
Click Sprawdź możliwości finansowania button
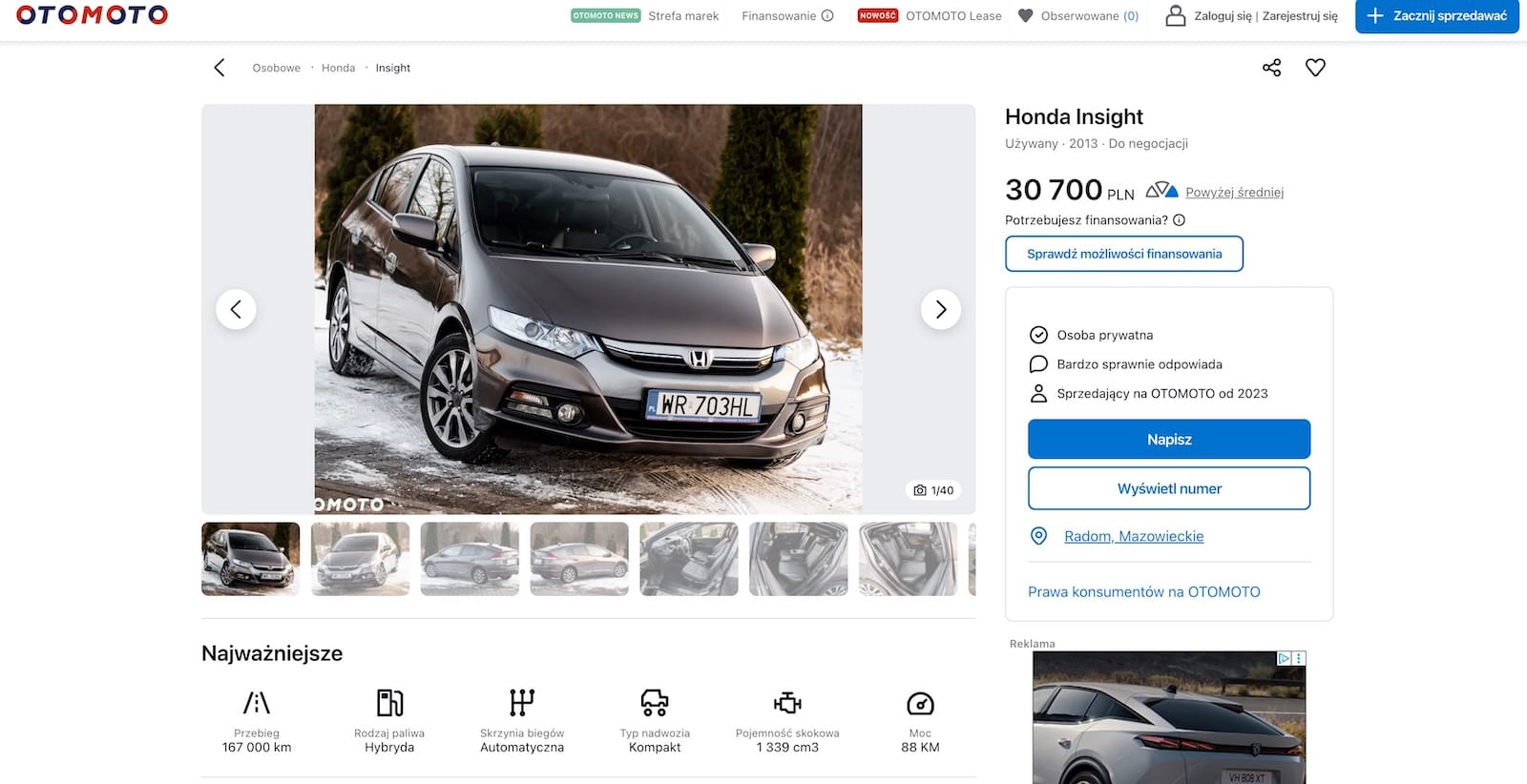[x=1124, y=254]
